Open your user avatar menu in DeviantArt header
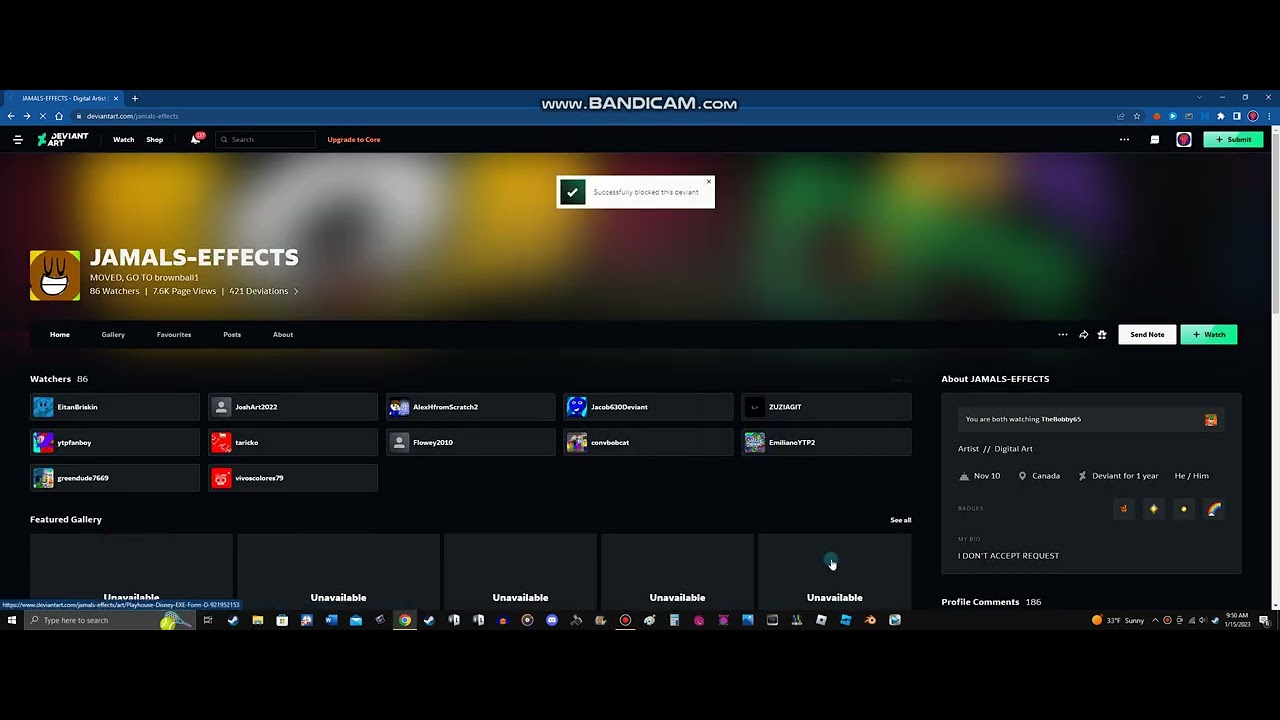1280x720 pixels. coord(1184,140)
